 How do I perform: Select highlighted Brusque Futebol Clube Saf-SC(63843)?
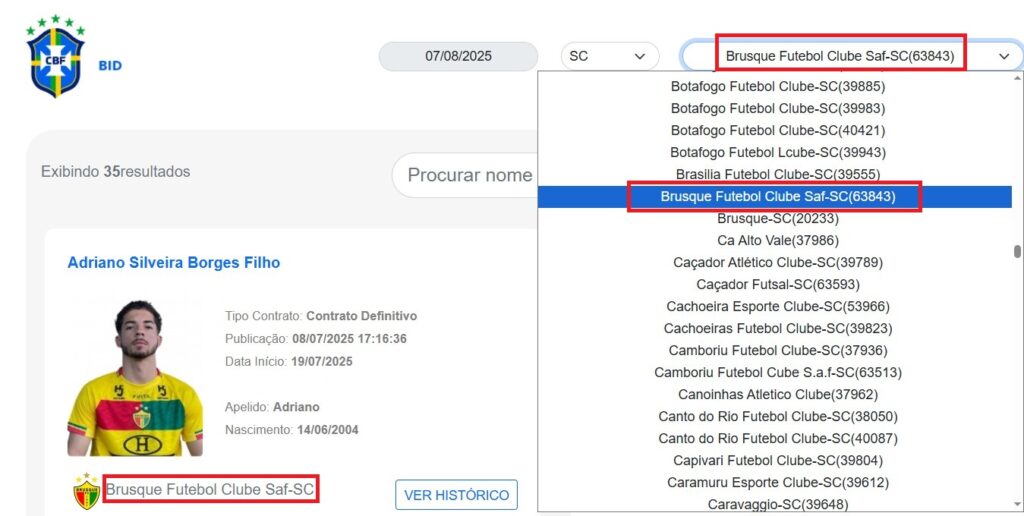click(x=778, y=197)
